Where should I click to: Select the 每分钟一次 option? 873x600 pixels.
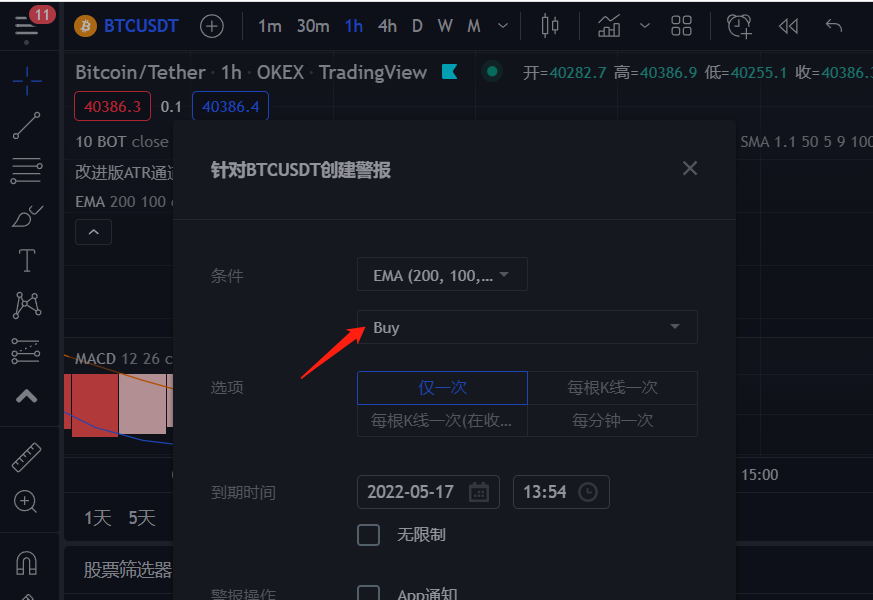point(612,420)
